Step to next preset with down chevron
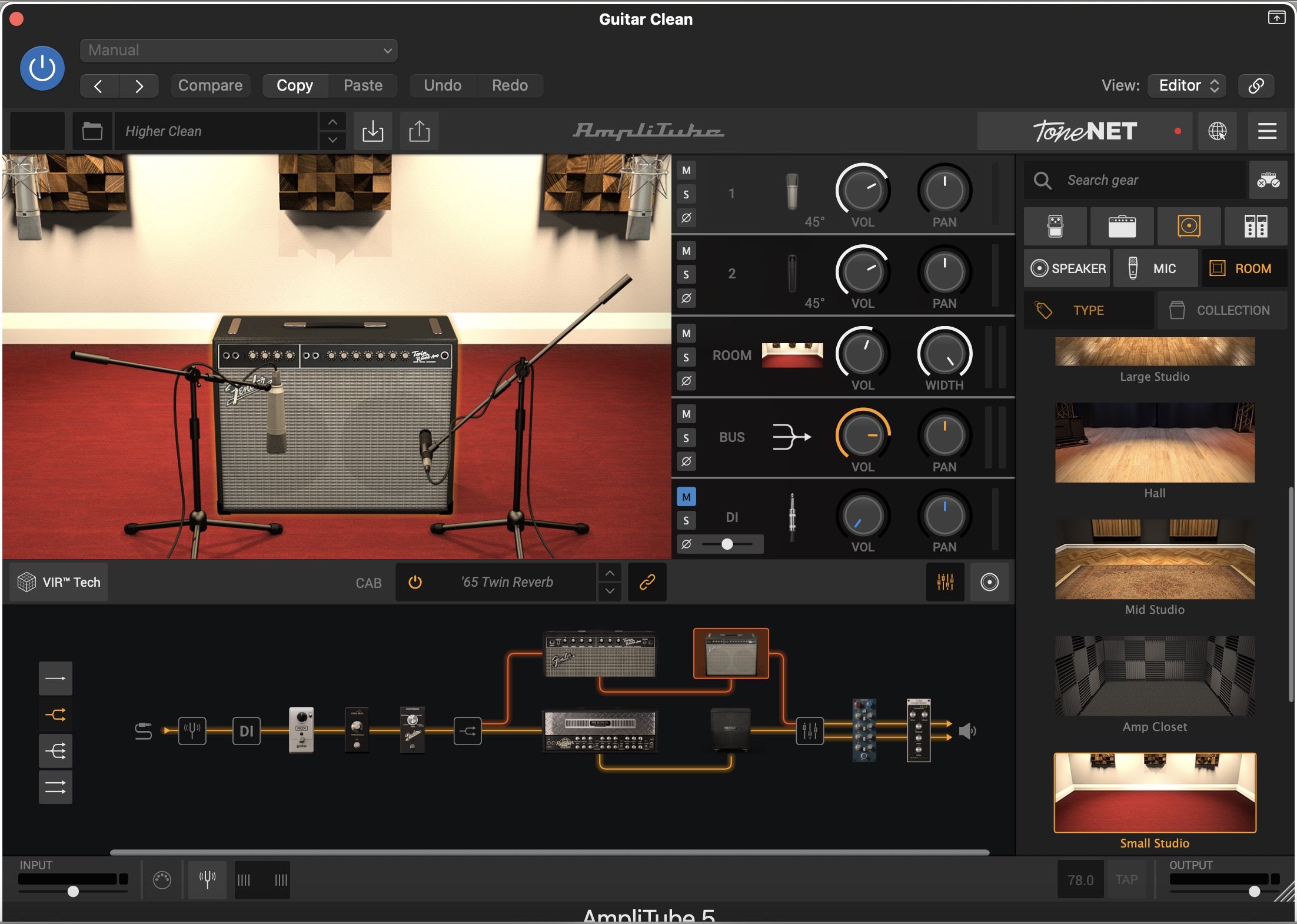The height and width of the screenshot is (924, 1297). [x=332, y=140]
